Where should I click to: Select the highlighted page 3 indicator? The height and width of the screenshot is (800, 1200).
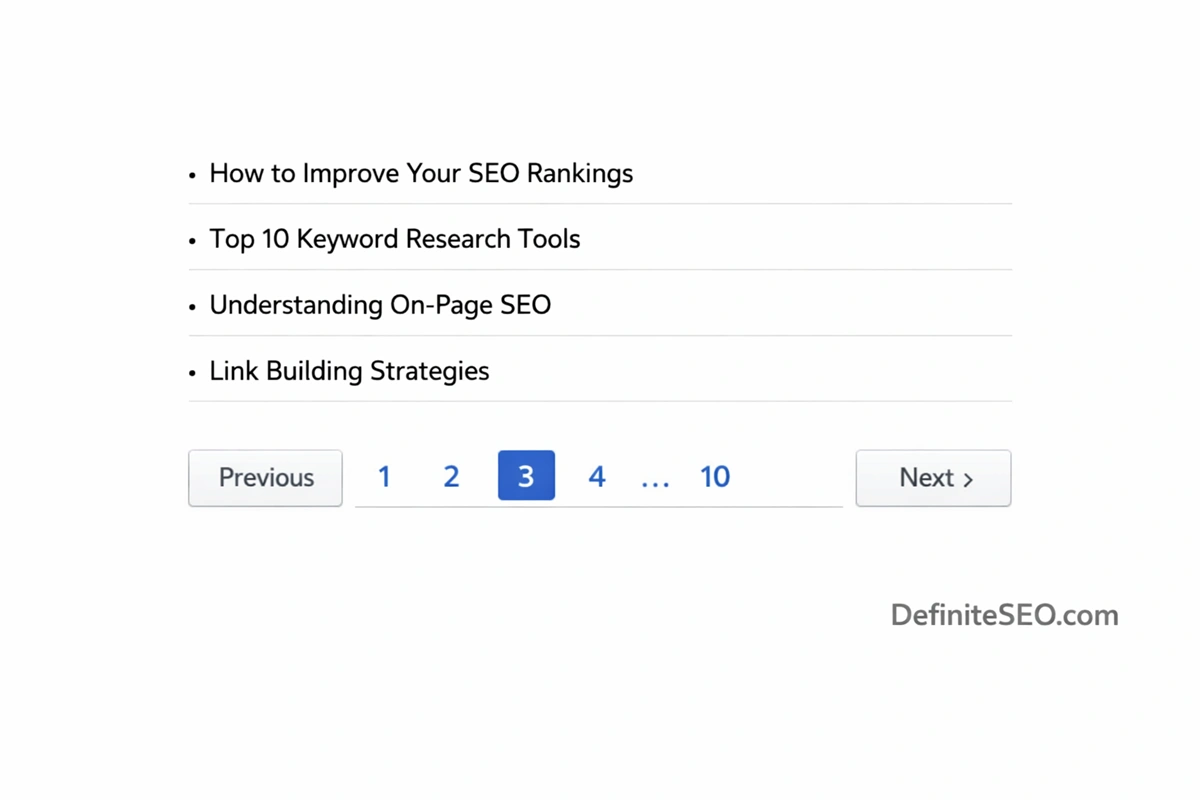(526, 475)
